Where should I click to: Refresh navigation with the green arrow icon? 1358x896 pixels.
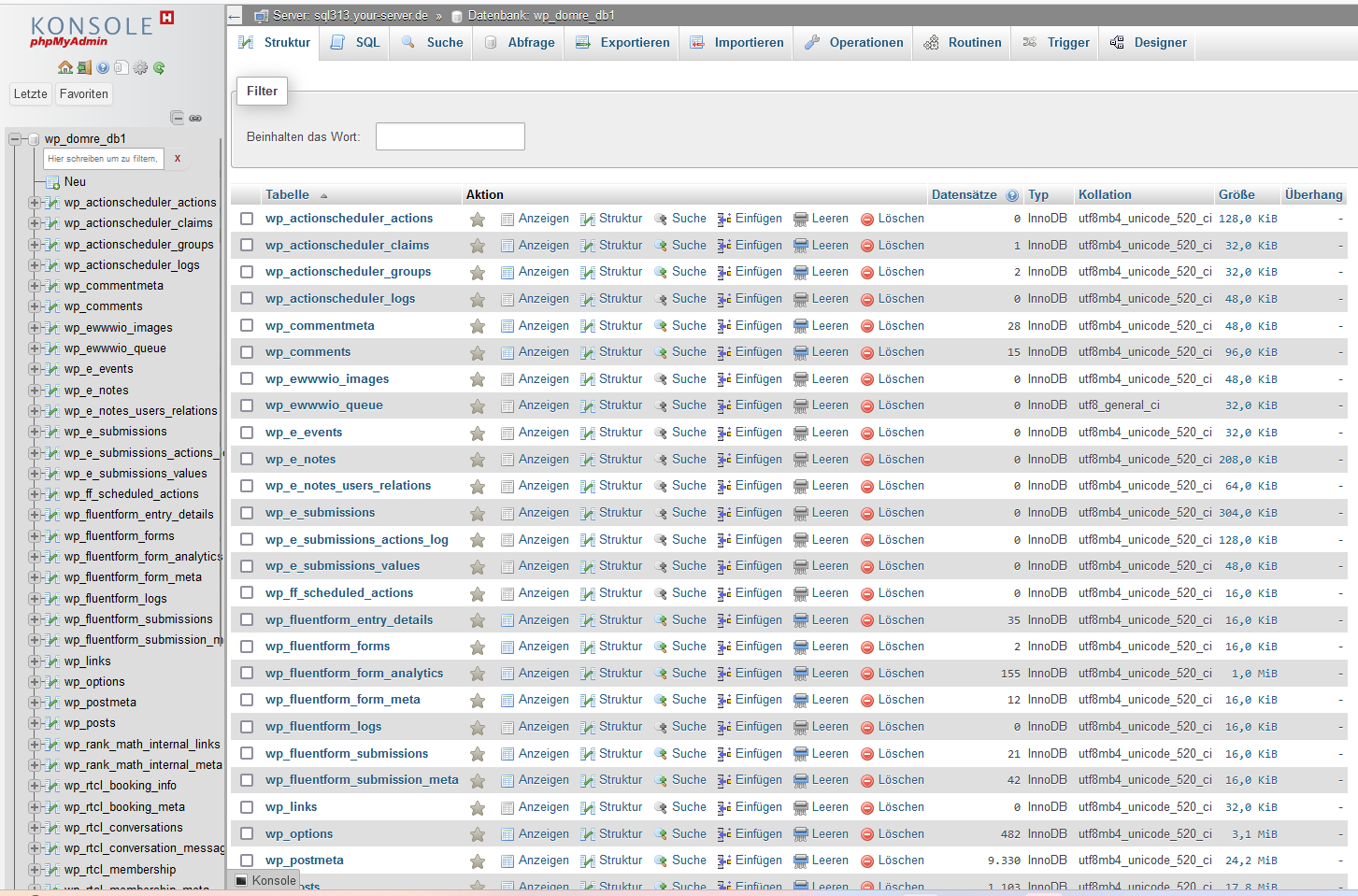coord(159,67)
